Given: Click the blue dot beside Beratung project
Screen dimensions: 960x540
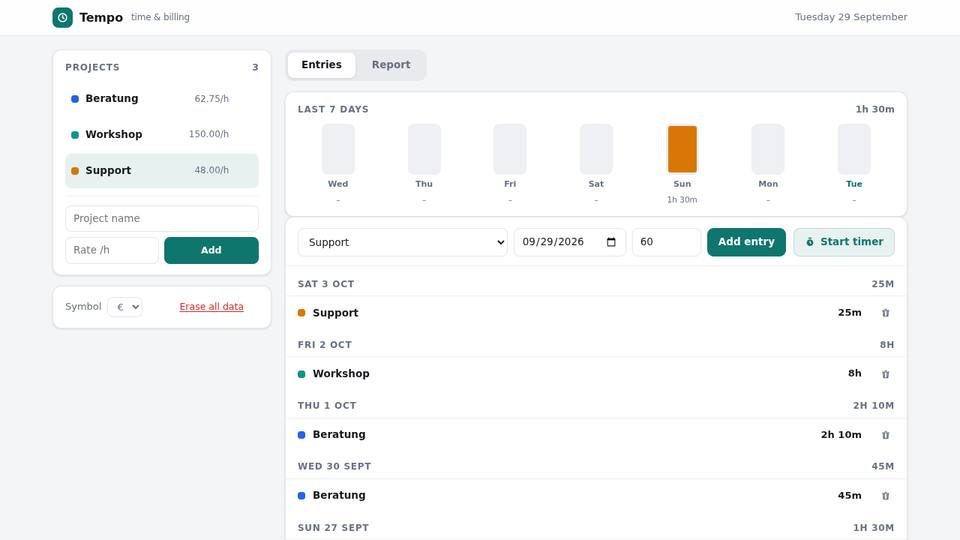Looking at the screenshot, I should 75,99.
